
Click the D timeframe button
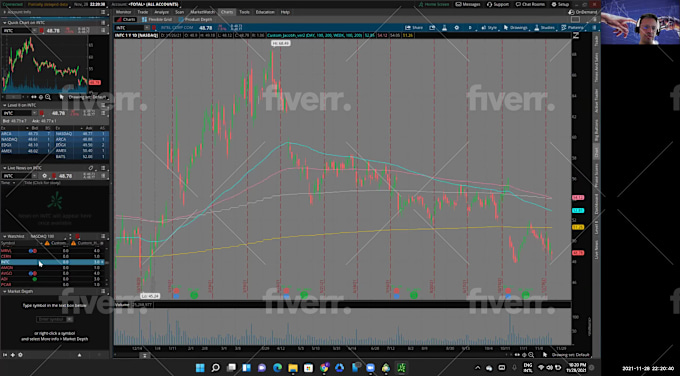[470, 27]
